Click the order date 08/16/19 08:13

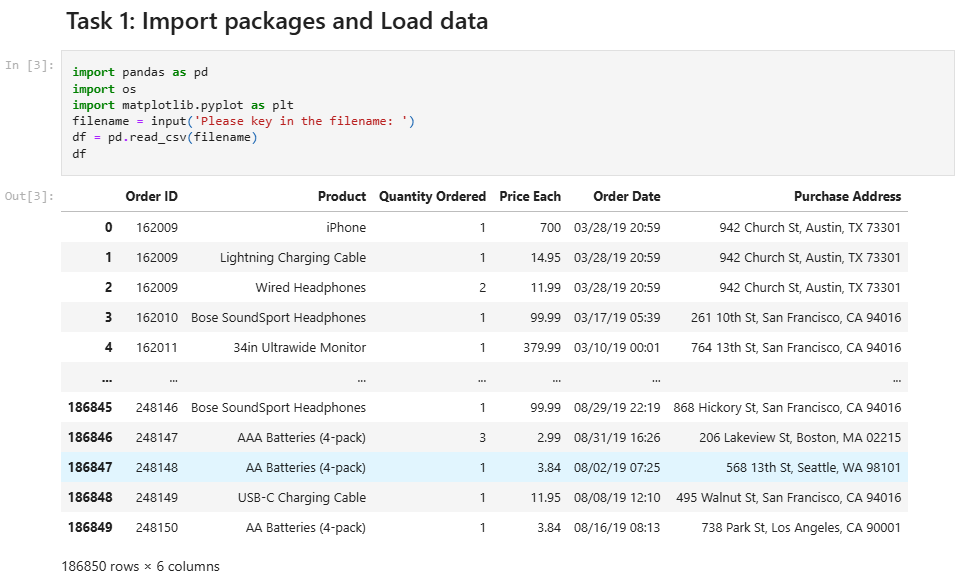click(x=617, y=528)
